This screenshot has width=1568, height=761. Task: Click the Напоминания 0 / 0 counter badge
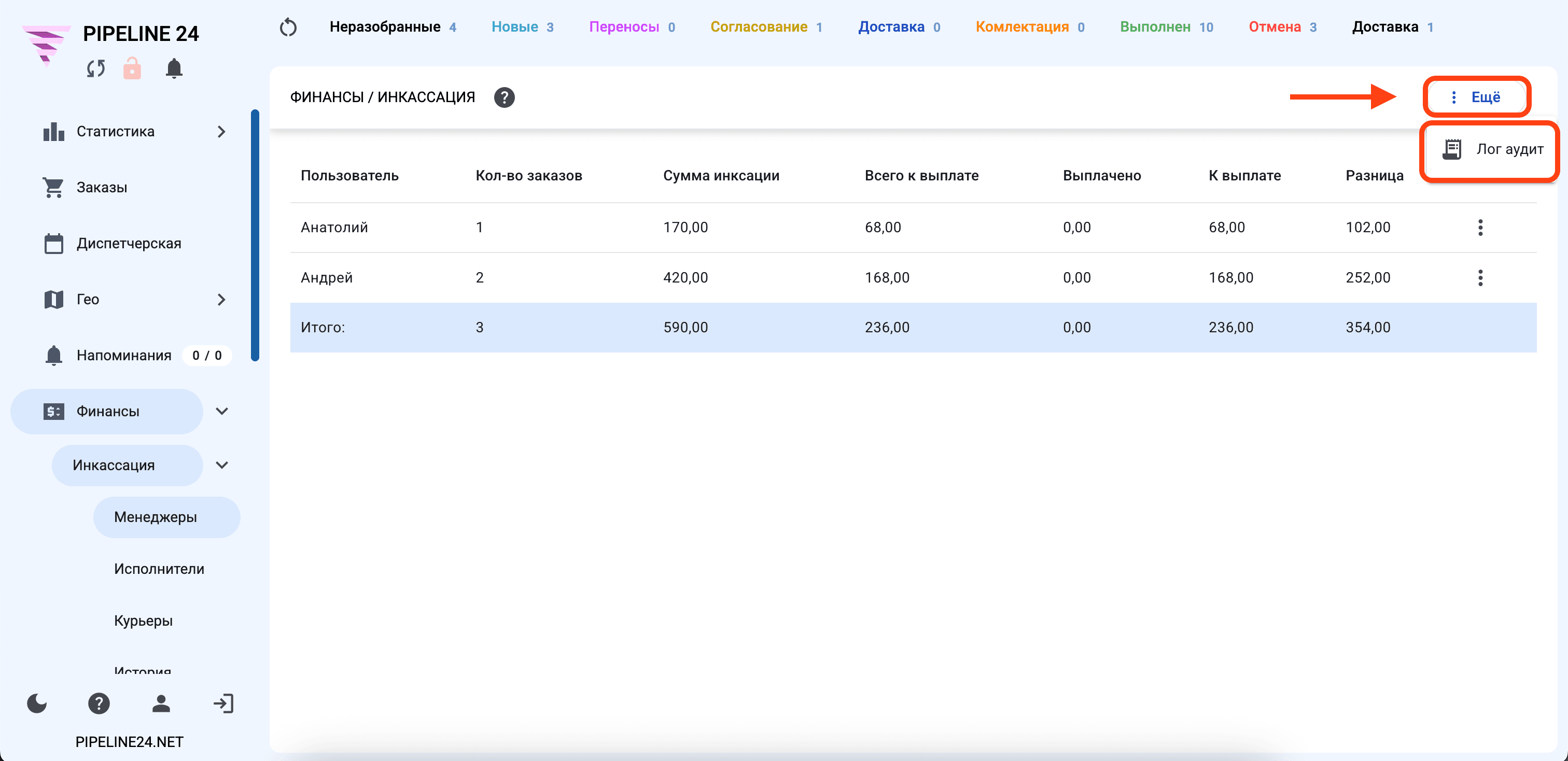pos(207,355)
